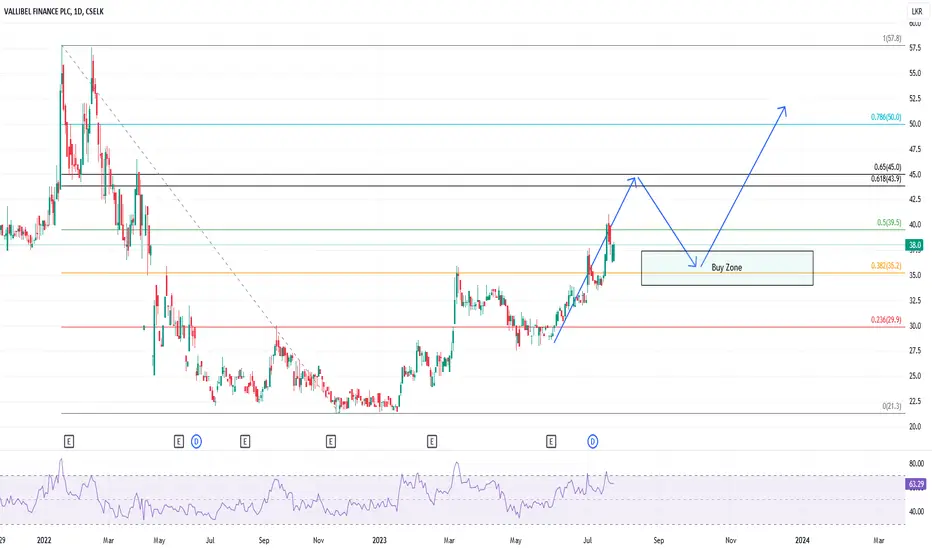The width and height of the screenshot is (932, 550).
Task: Select the February 2022 earnings E marker
Action: tap(69, 441)
